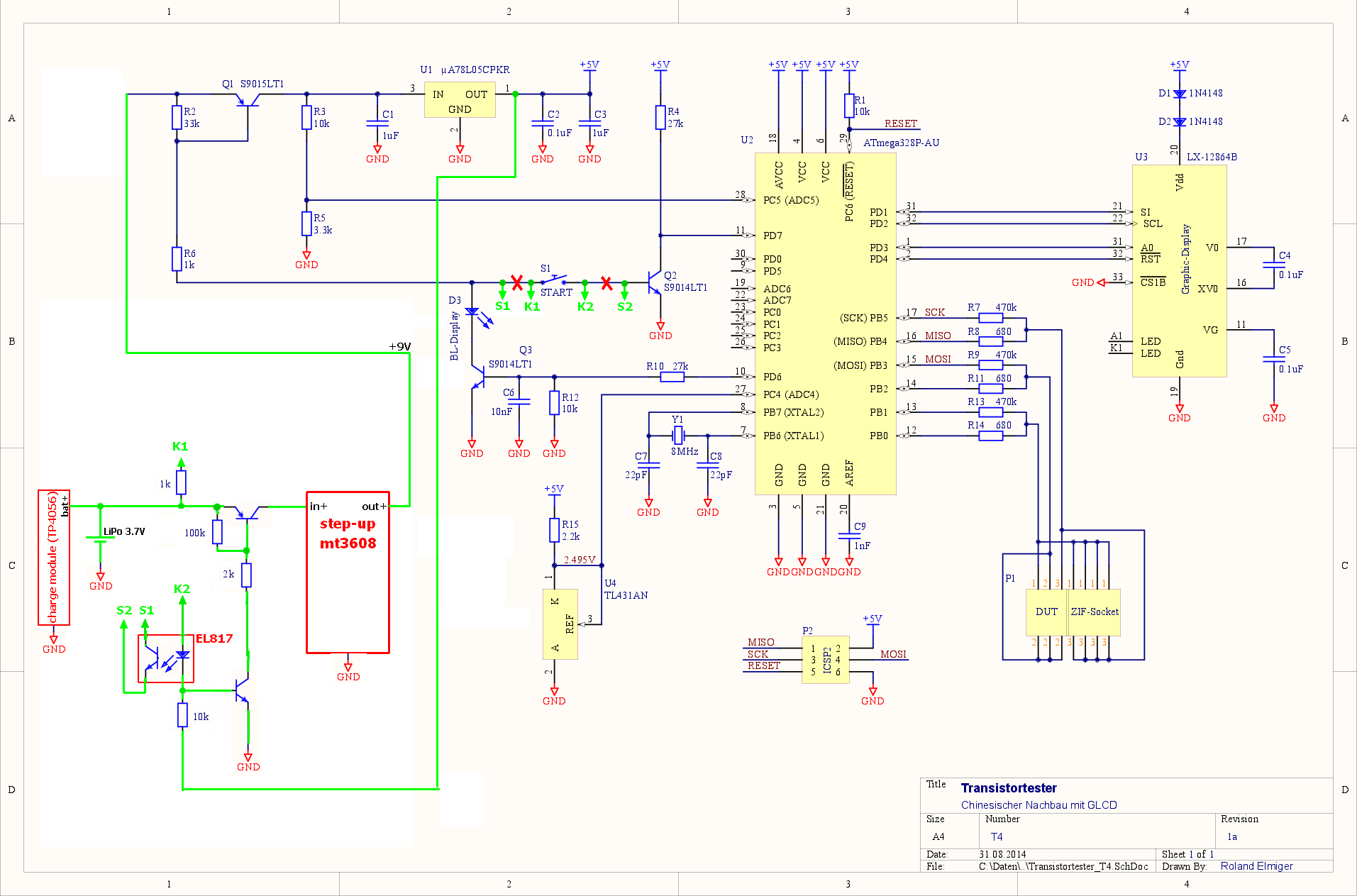Select transistor Q3 symbol near BL-Display LED
This screenshot has height=896, width=1357.
point(477,377)
